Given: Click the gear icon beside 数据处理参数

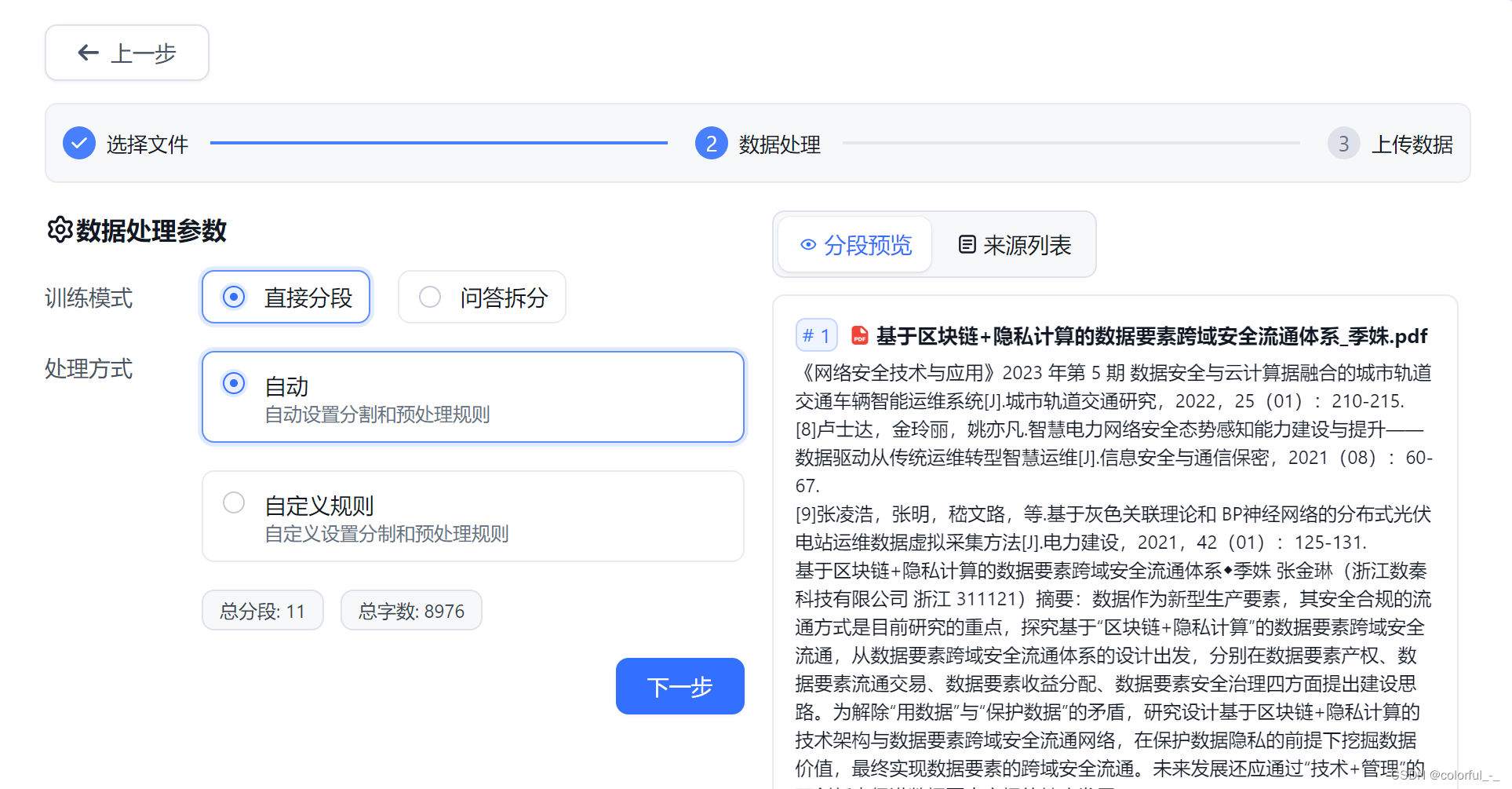Looking at the screenshot, I should point(60,230).
